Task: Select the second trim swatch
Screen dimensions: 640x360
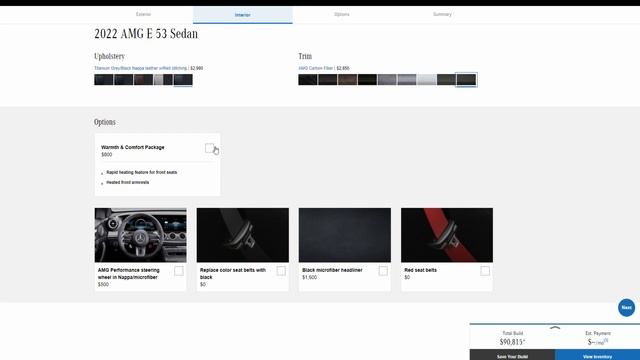Action: pos(328,80)
